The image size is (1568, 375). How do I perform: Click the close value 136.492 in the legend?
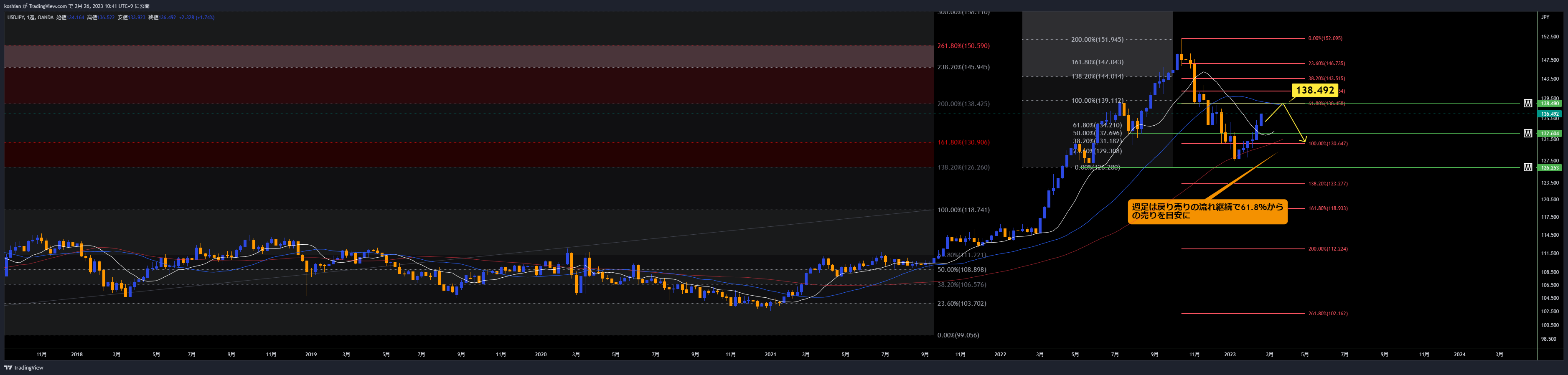[x=168, y=18]
